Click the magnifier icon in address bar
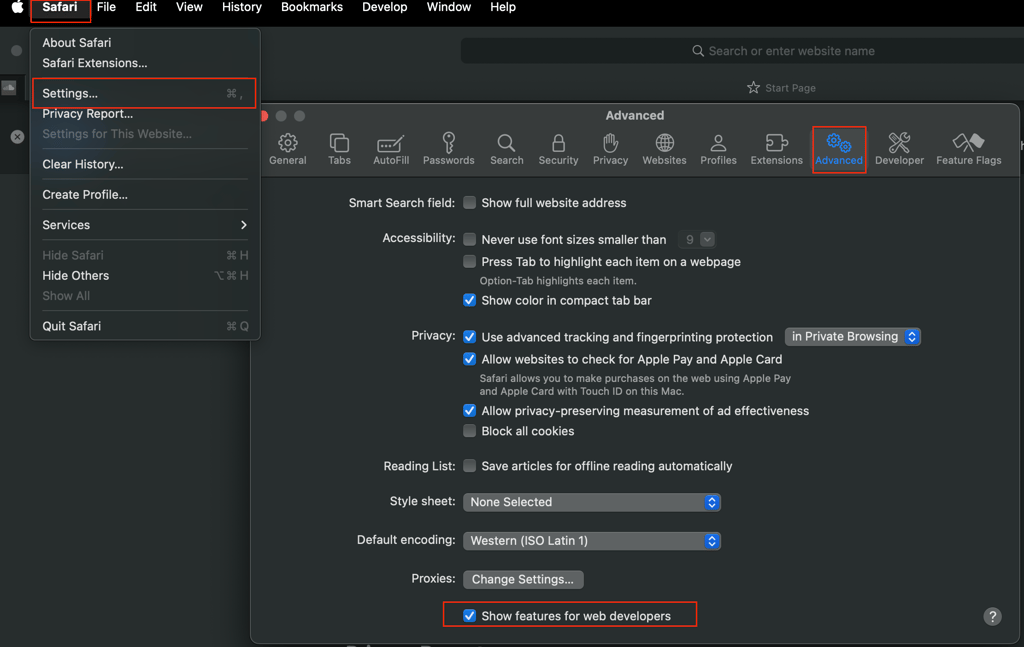 click(x=697, y=51)
